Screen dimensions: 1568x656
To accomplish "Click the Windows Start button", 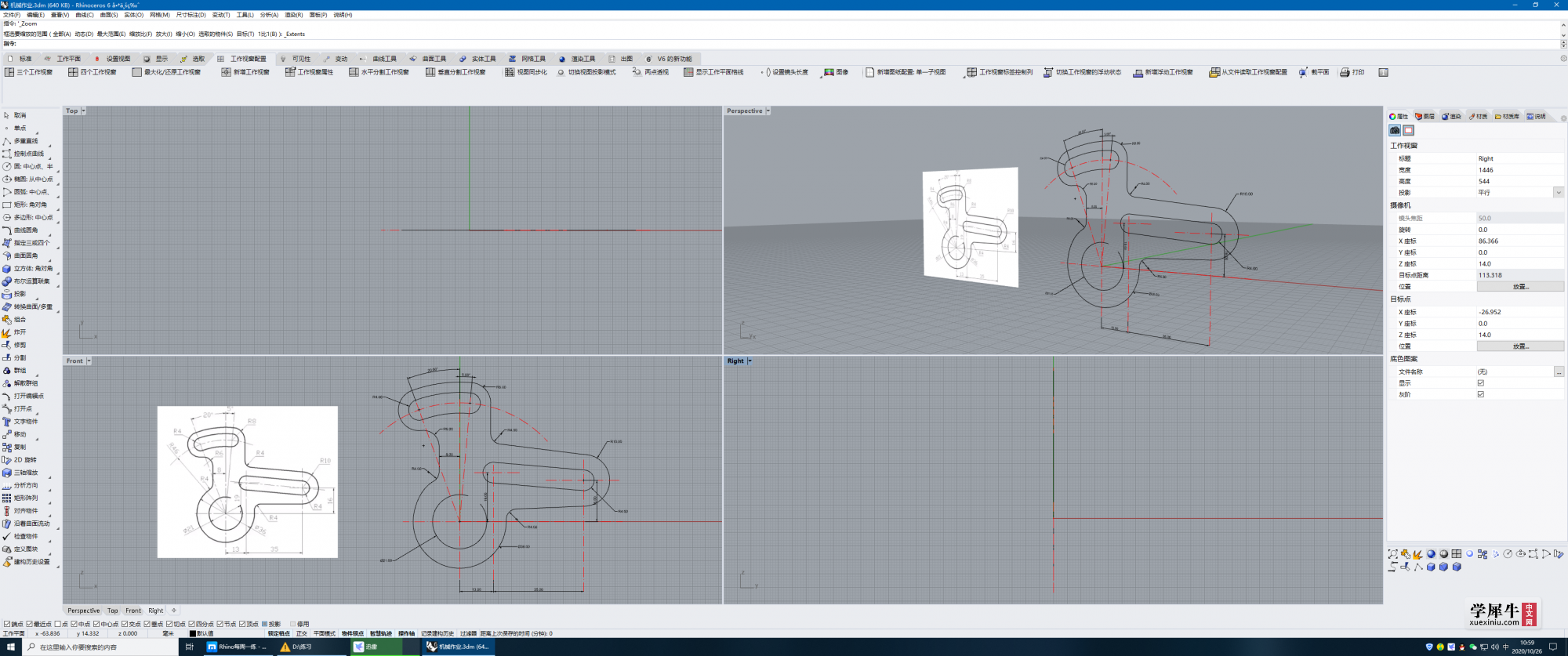I will click(10, 647).
